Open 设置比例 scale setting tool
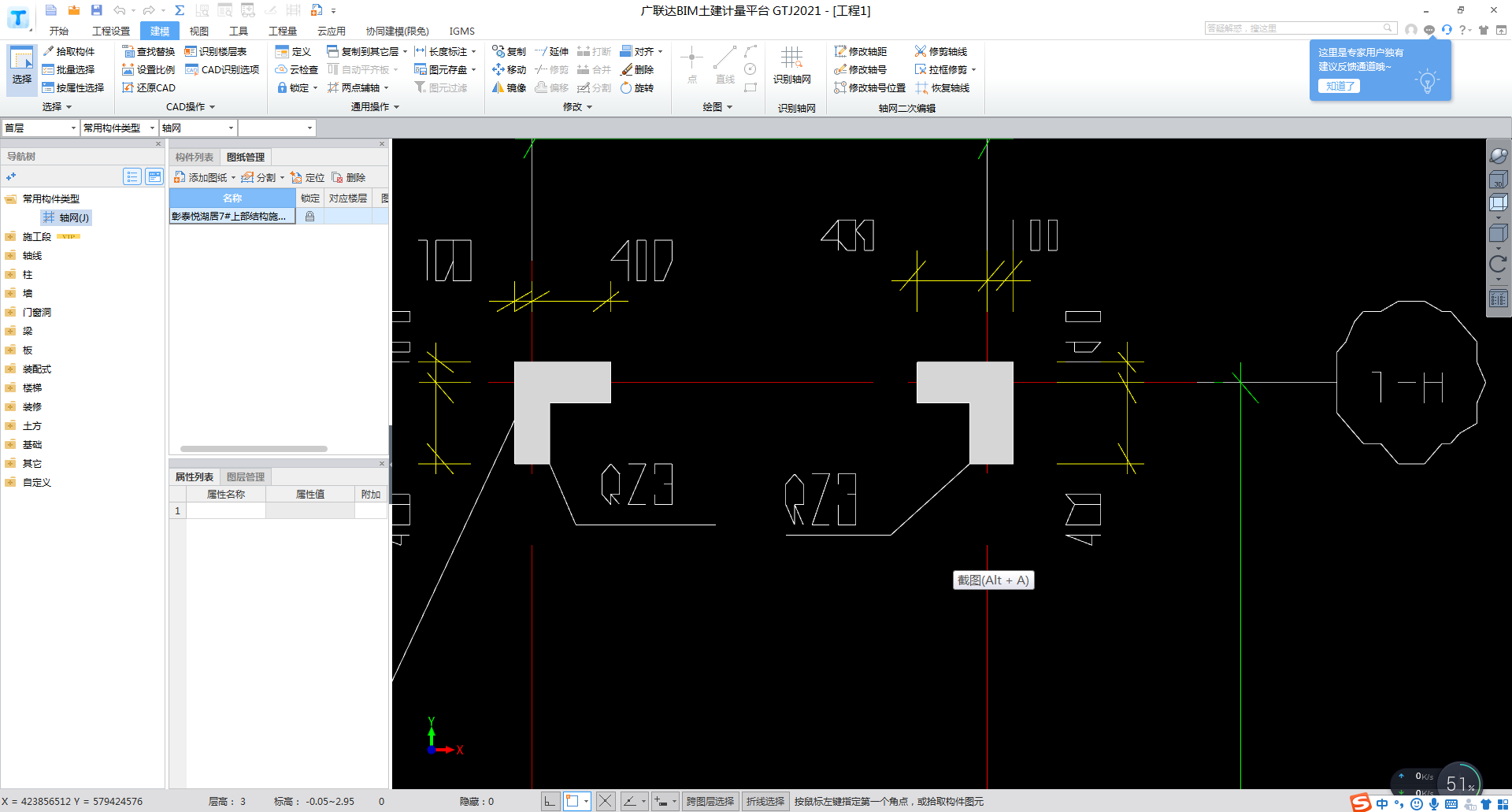1512x812 pixels. pos(149,69)
